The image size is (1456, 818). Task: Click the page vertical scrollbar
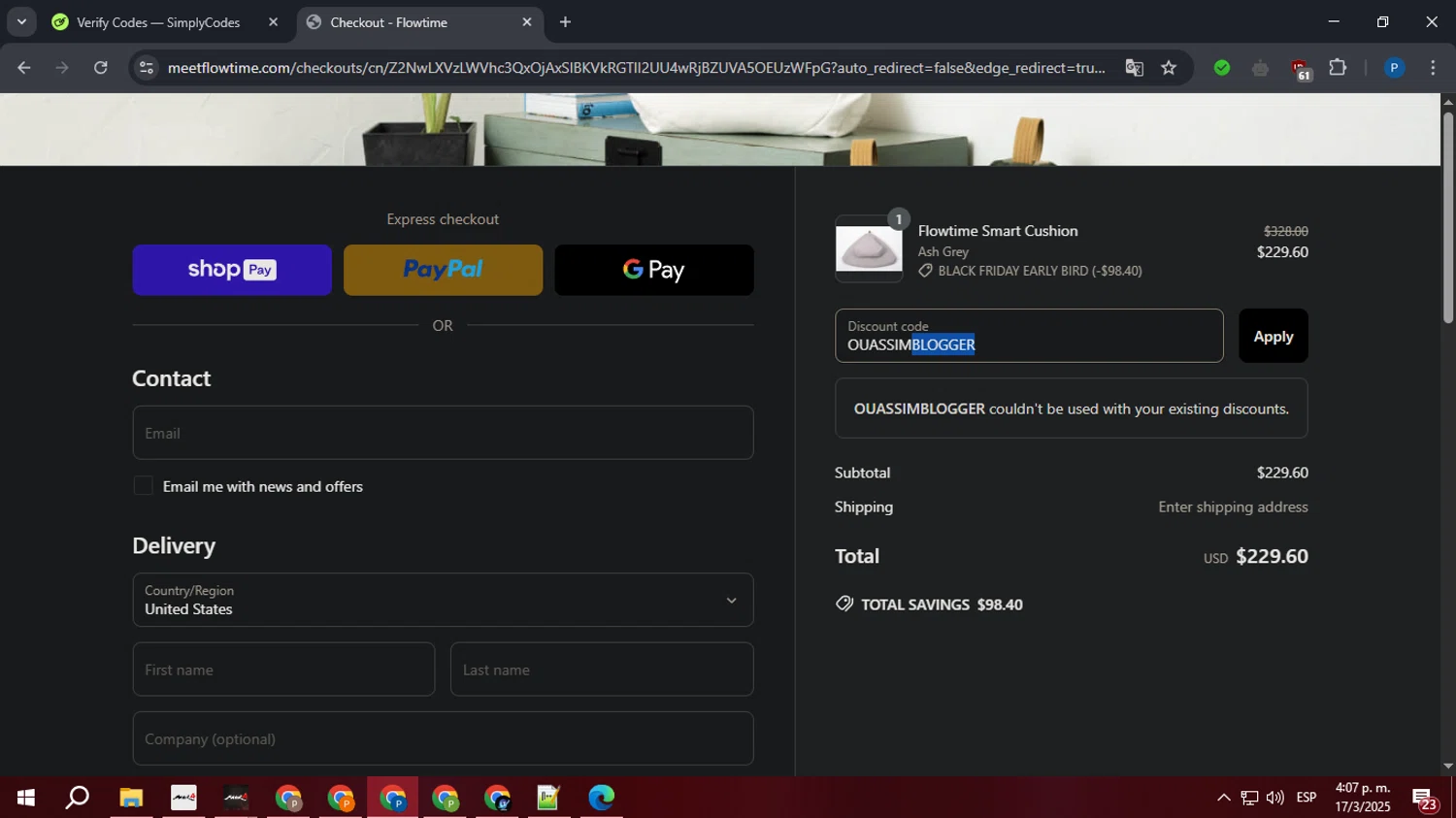coord(1448,218)
